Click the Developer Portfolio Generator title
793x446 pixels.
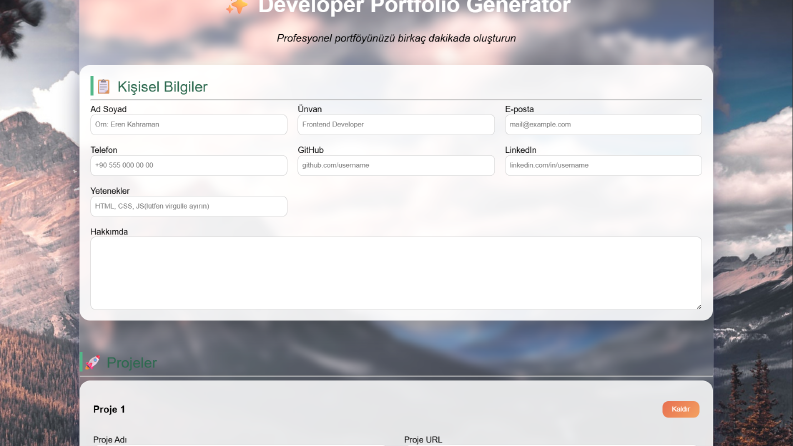pyautogui.click(x=414, y=7)
